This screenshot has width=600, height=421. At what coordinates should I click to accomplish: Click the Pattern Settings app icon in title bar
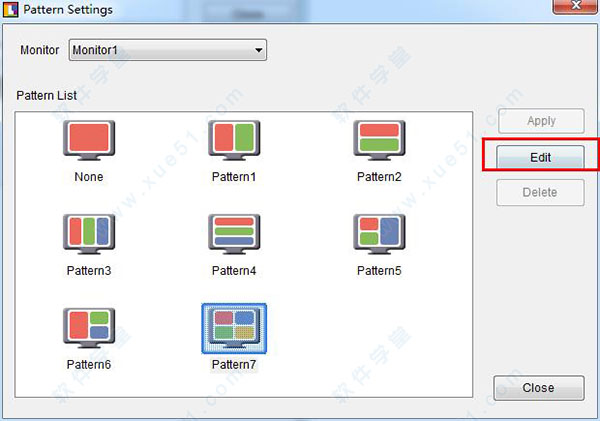(x=10, y=10)
